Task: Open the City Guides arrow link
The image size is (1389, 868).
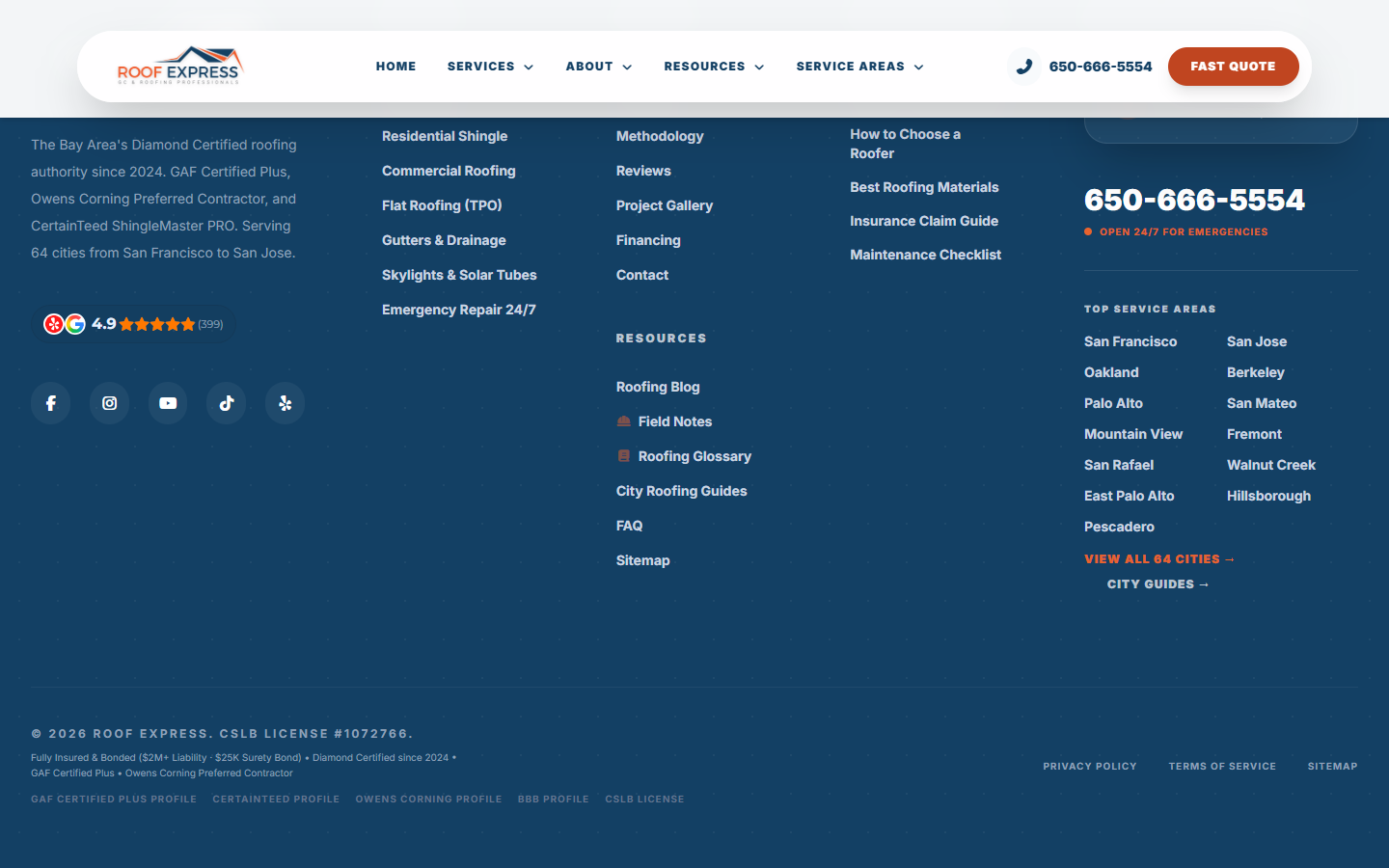Action: pos(1158,584)
